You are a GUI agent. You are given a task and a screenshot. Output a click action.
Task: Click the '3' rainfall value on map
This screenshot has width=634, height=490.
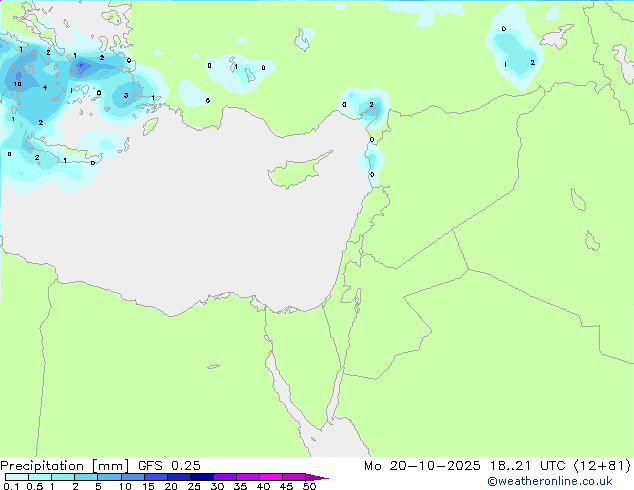click(x=126, y=95)
